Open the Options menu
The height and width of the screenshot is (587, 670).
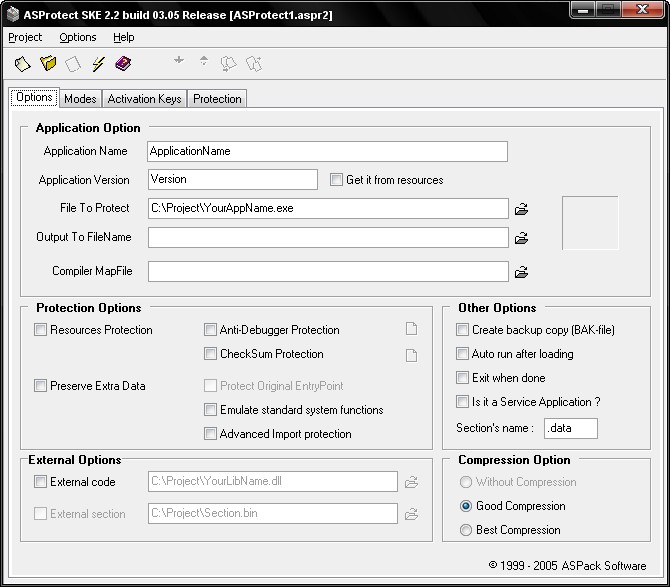[78, 38]
